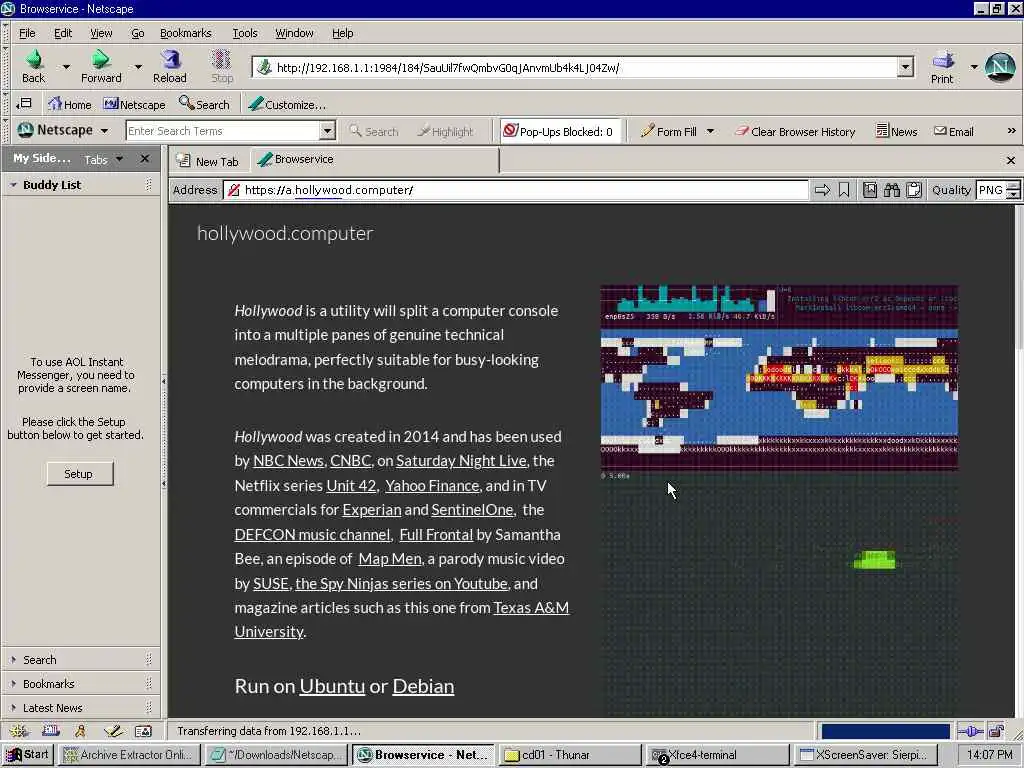Screen dimensions: 1024x768
Task: Click the Start button on taskbar
Action: [27, 754]
